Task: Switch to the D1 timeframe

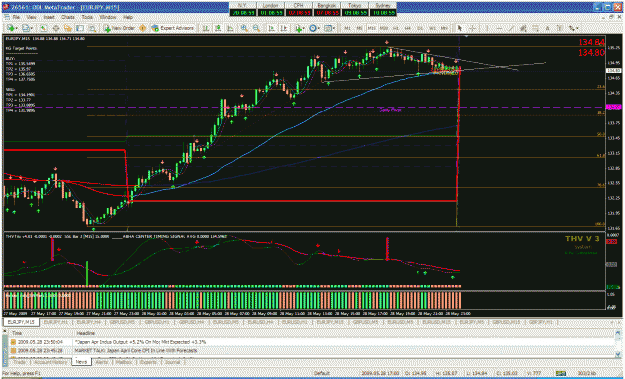Action: (x=420, y=28)
